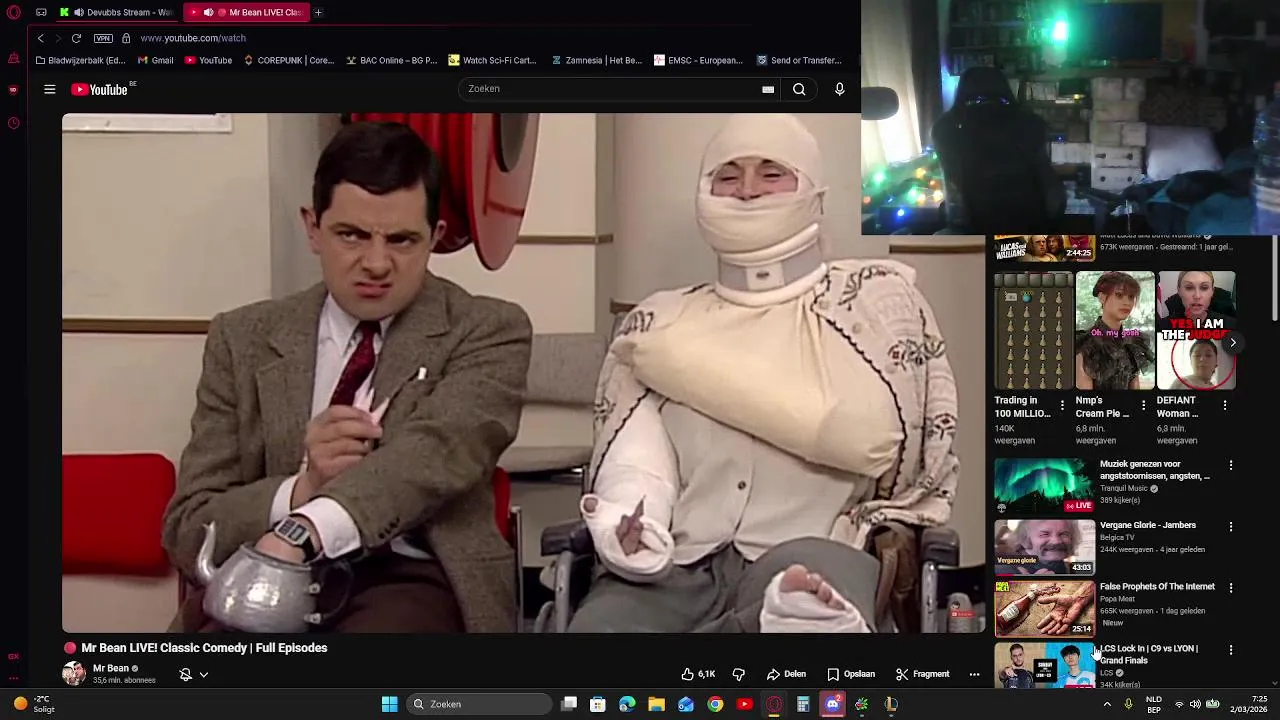
Task: Dislike the Mr Bean video
Action: pos(739,674)
